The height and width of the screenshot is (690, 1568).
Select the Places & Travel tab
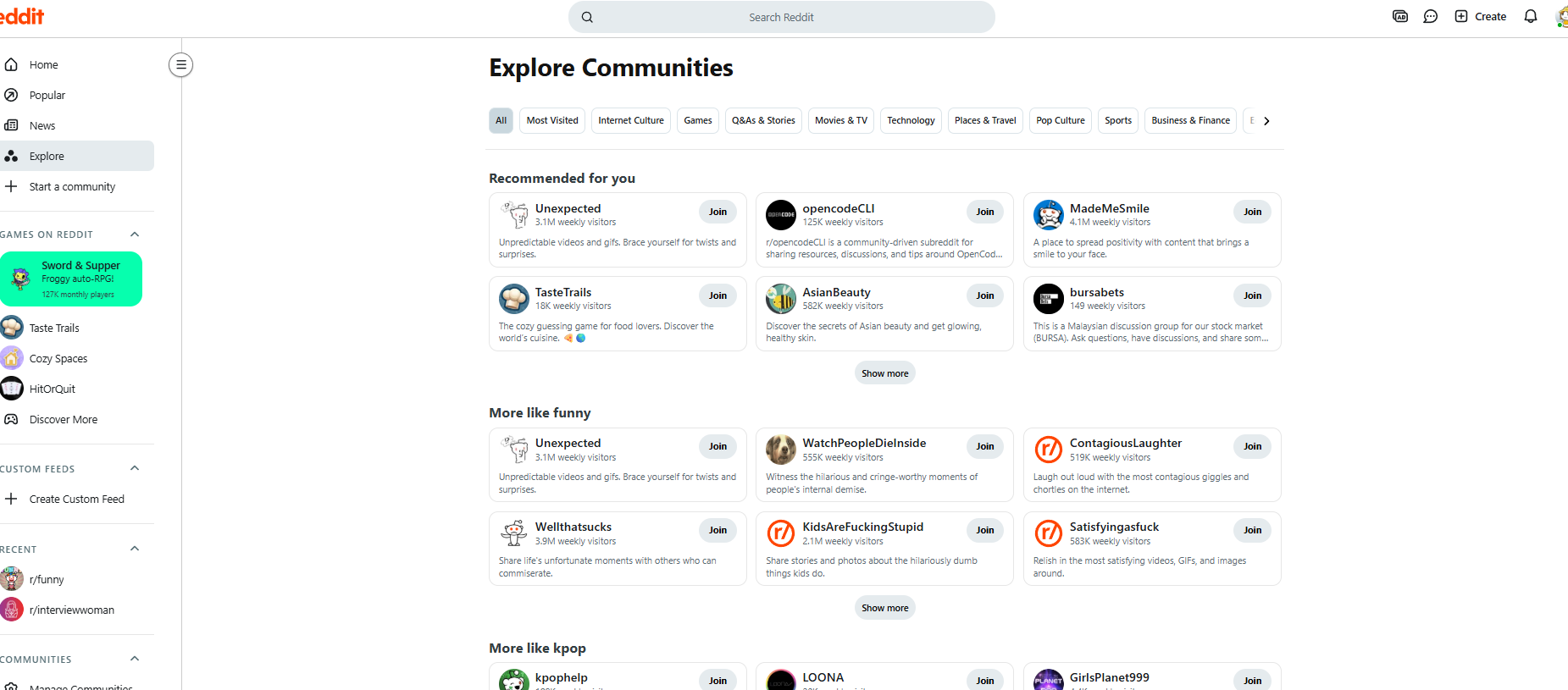985,120
